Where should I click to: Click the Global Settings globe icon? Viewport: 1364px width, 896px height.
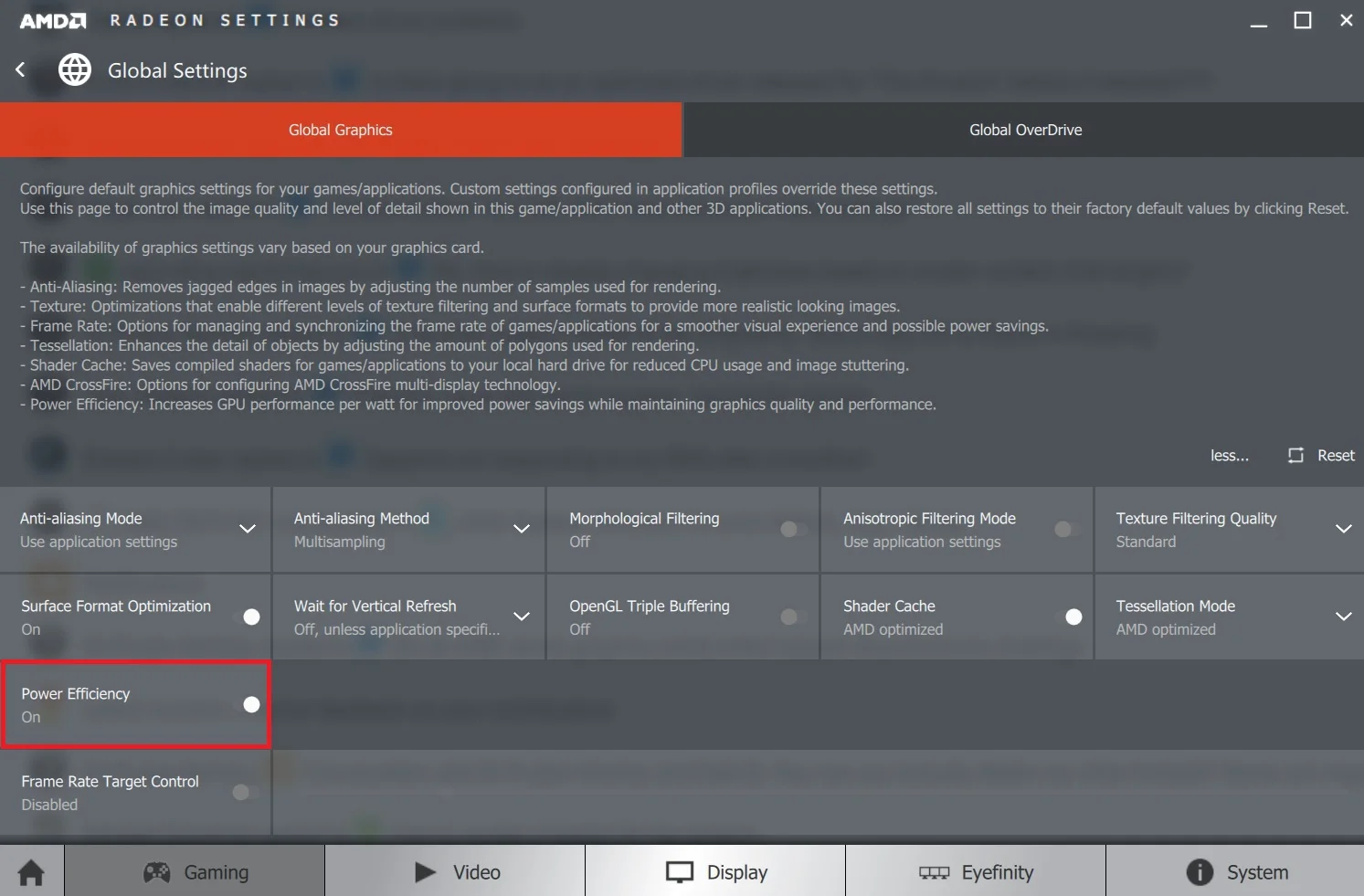(x=75, y=69)
